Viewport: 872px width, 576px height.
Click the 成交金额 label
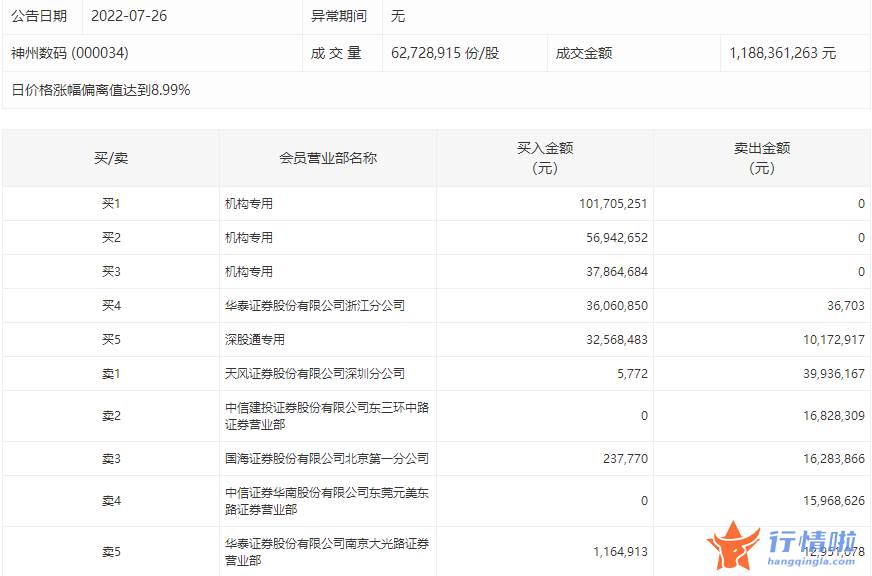[x=584, y=53]
